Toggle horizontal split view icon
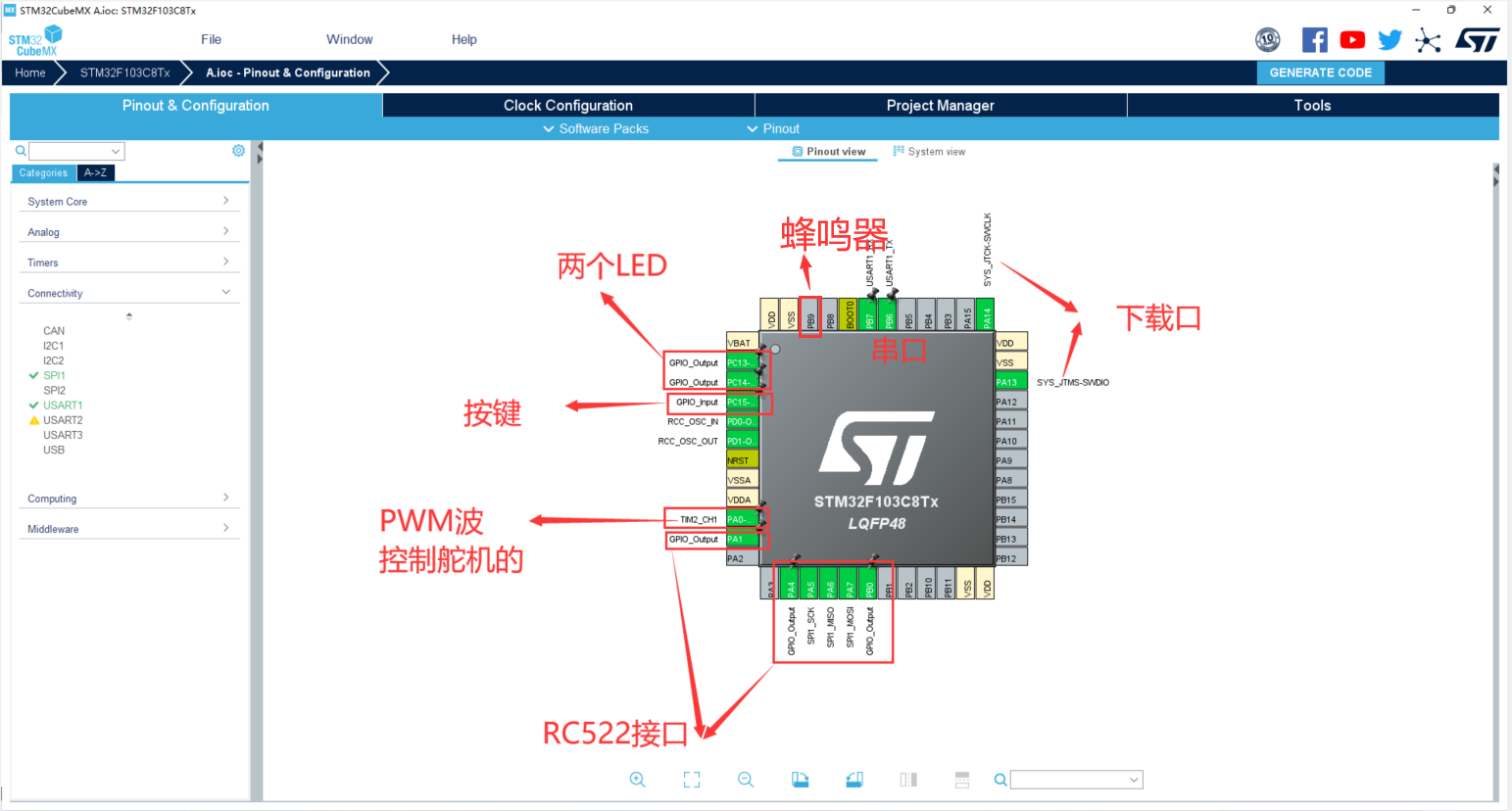Screen dimensions: 1512x811 (x=962, y=780)
